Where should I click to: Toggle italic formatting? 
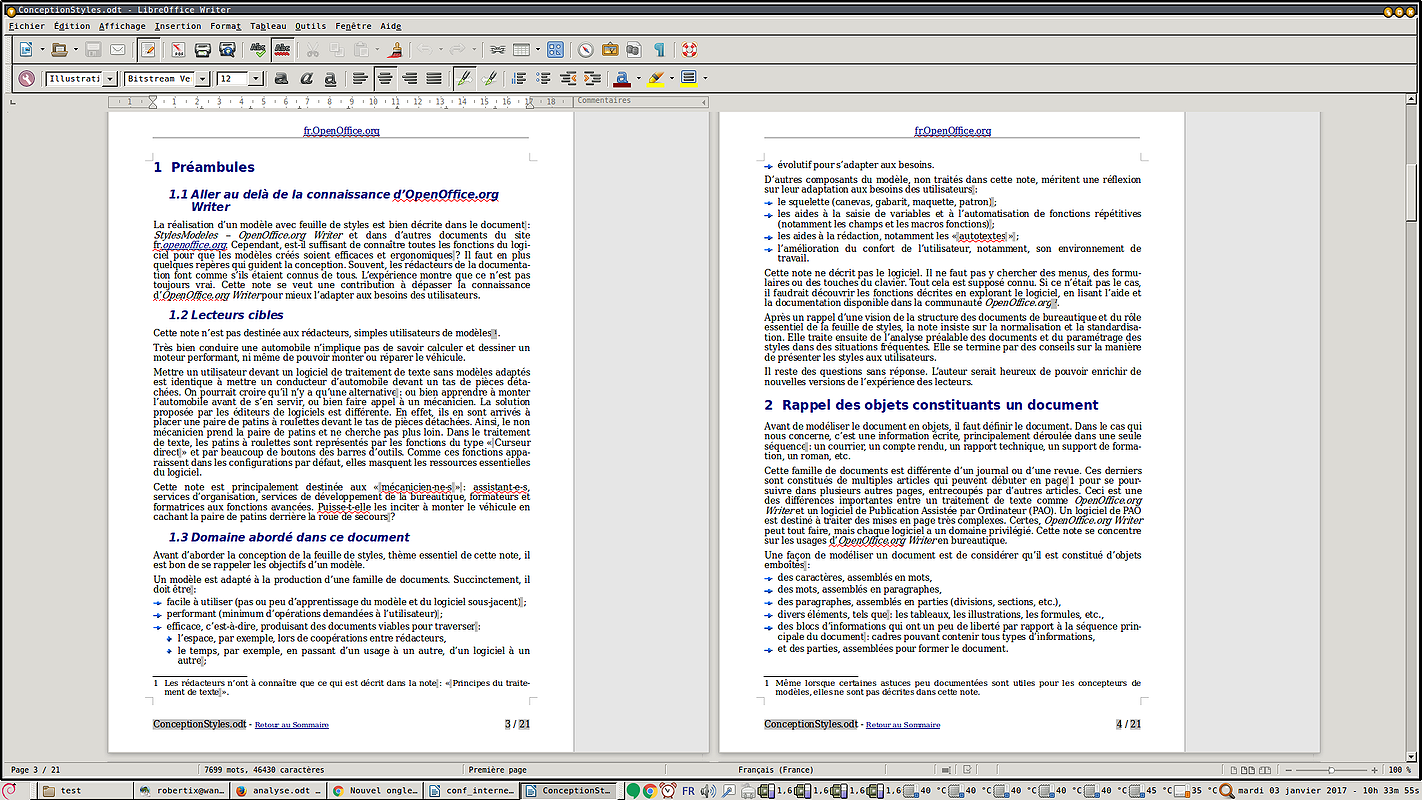click(x=305, y=78)
